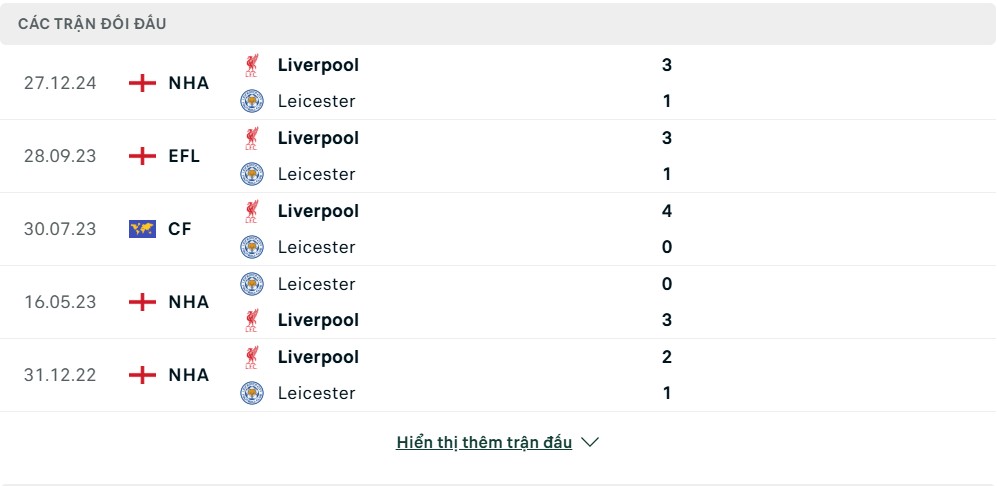Screen dimensions: 997x486
Task: Open Hiển thị thêm trận đấu link
Action: [484, 443]
